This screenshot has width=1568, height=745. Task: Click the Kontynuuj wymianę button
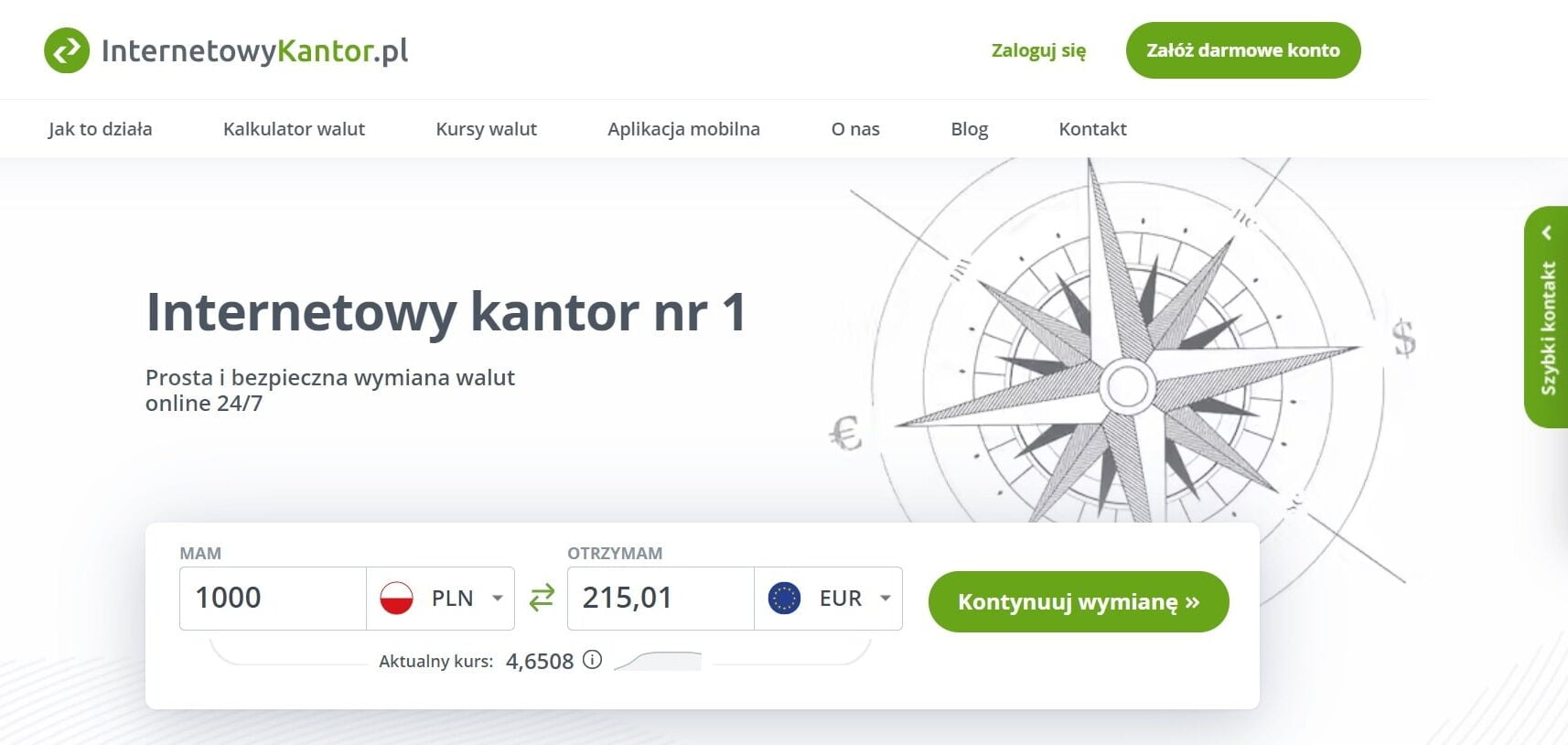pyautogui.click(x=1078, y=601)
